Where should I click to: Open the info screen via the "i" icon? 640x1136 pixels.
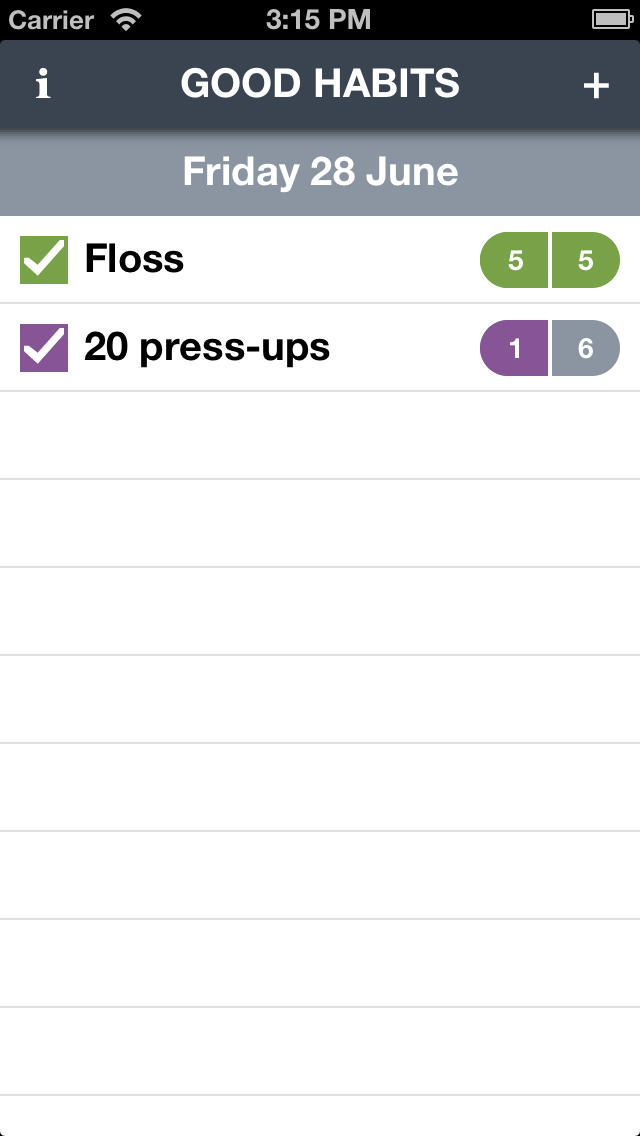coord(43,85)
